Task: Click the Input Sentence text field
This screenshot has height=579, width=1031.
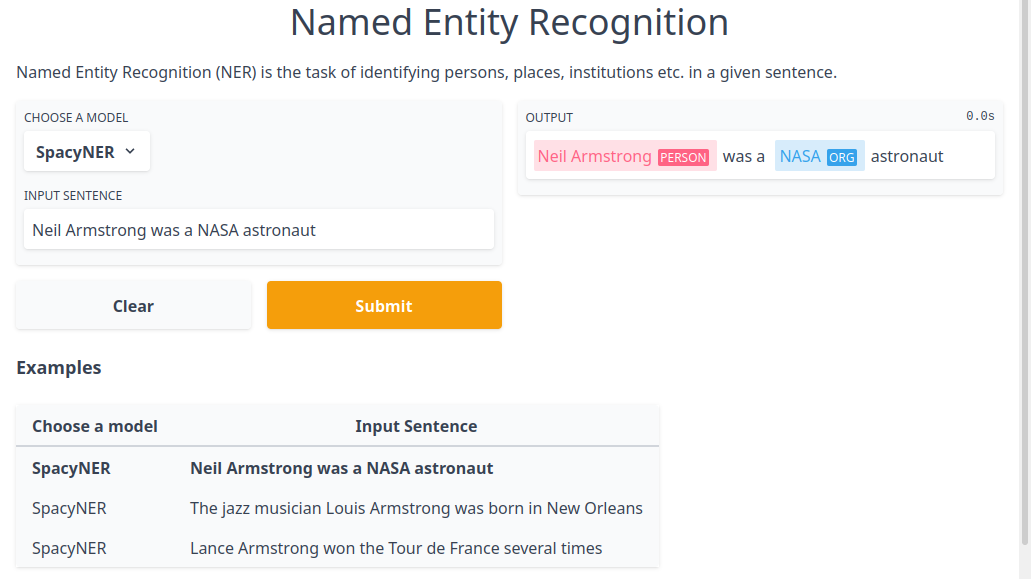Action: (x=258, y=229)
